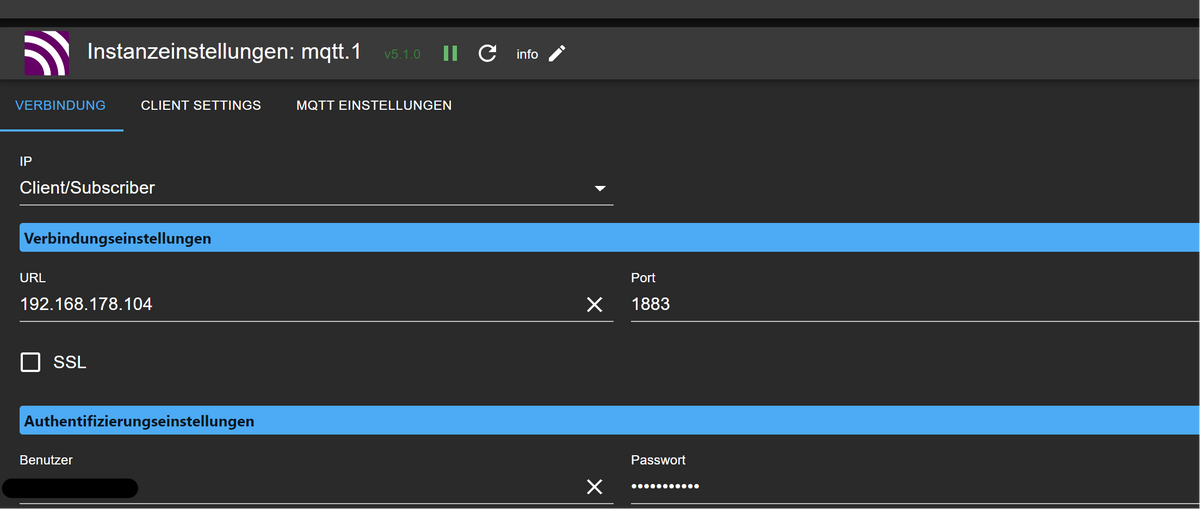Go to the MQTT Einstellungen tab

point(374,105)
